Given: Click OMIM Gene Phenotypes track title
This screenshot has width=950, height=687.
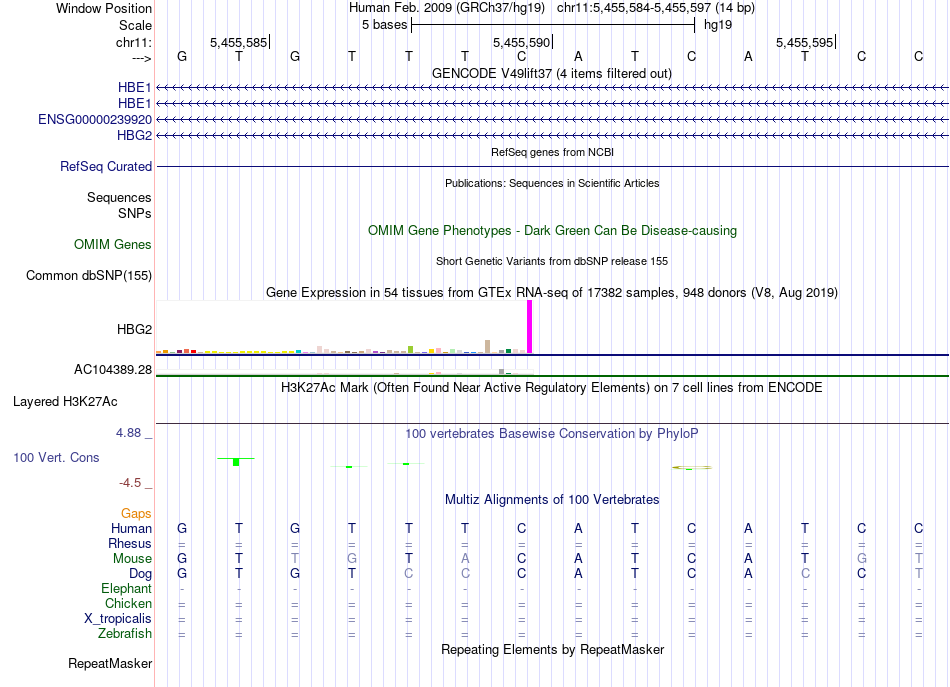Looking at the screenshot, I should 552,230.
